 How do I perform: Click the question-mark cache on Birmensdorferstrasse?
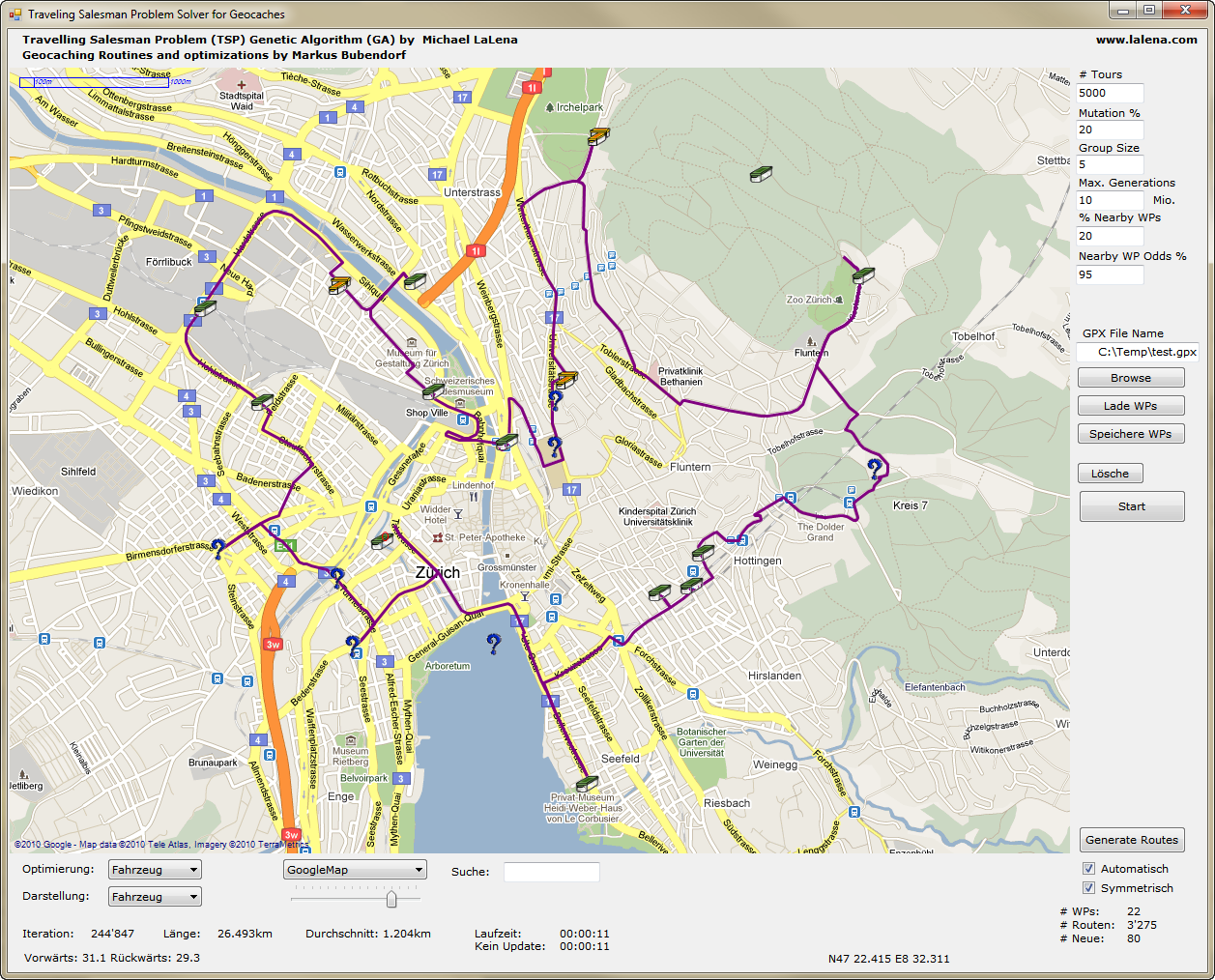[218, 549]
